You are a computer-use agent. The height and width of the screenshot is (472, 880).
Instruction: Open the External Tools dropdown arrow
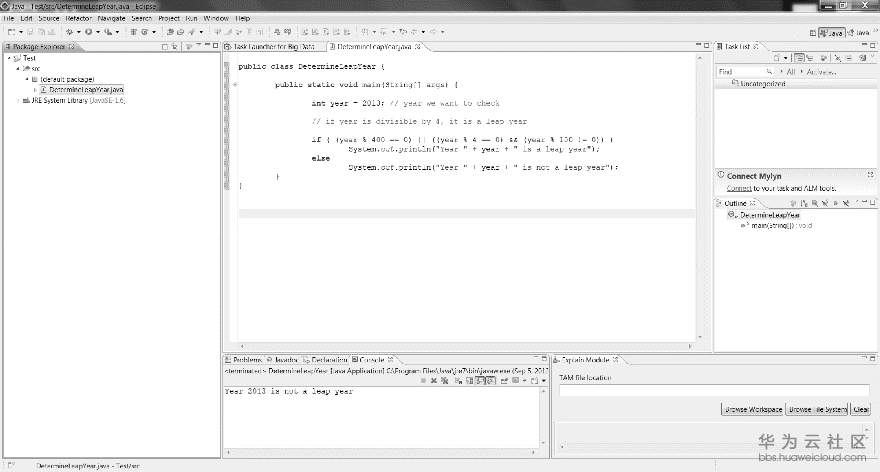coord(117,32)
